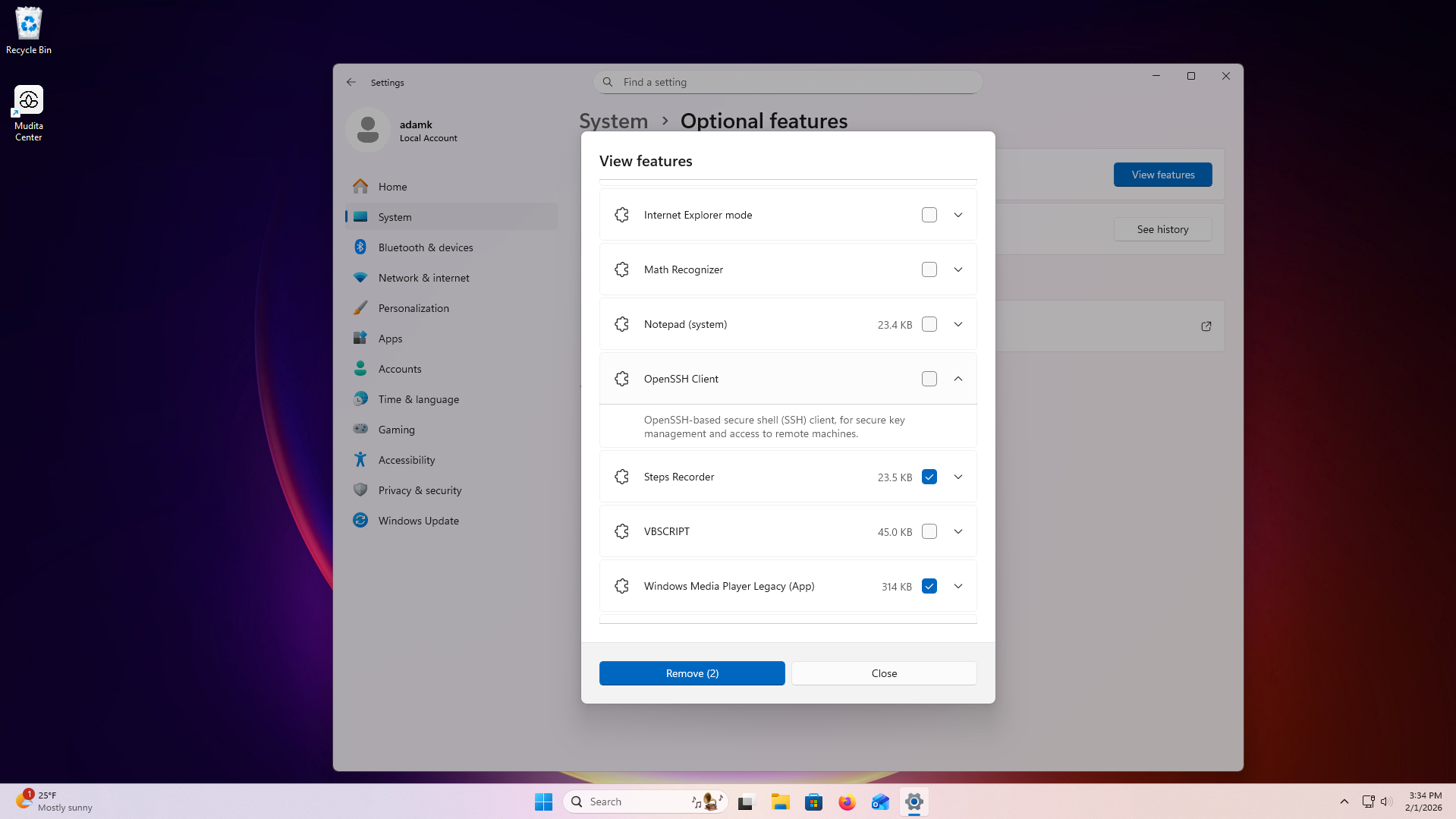This screenshot has height=819, width=1456.
Task: Open Network & internet settings
Action: [x=451, y=278]
